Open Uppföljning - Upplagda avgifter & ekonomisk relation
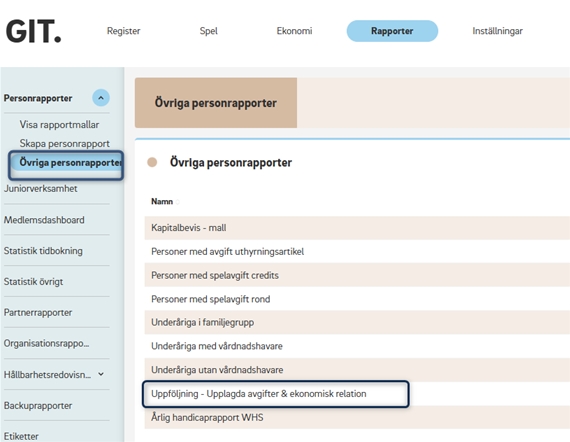Image resolution: width=570 pixels, height=442 pixels. coord(276,394)
